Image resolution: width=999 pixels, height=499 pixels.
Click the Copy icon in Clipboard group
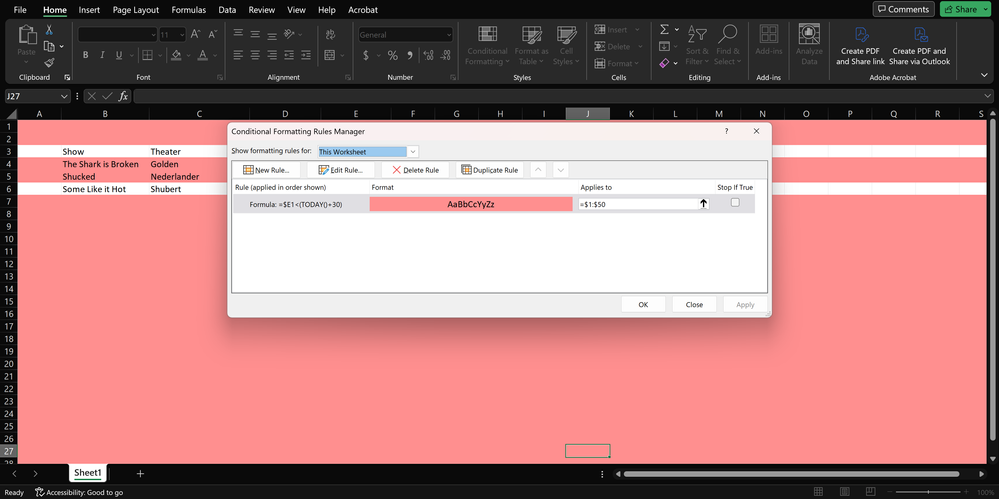click(x=49, y=46)
